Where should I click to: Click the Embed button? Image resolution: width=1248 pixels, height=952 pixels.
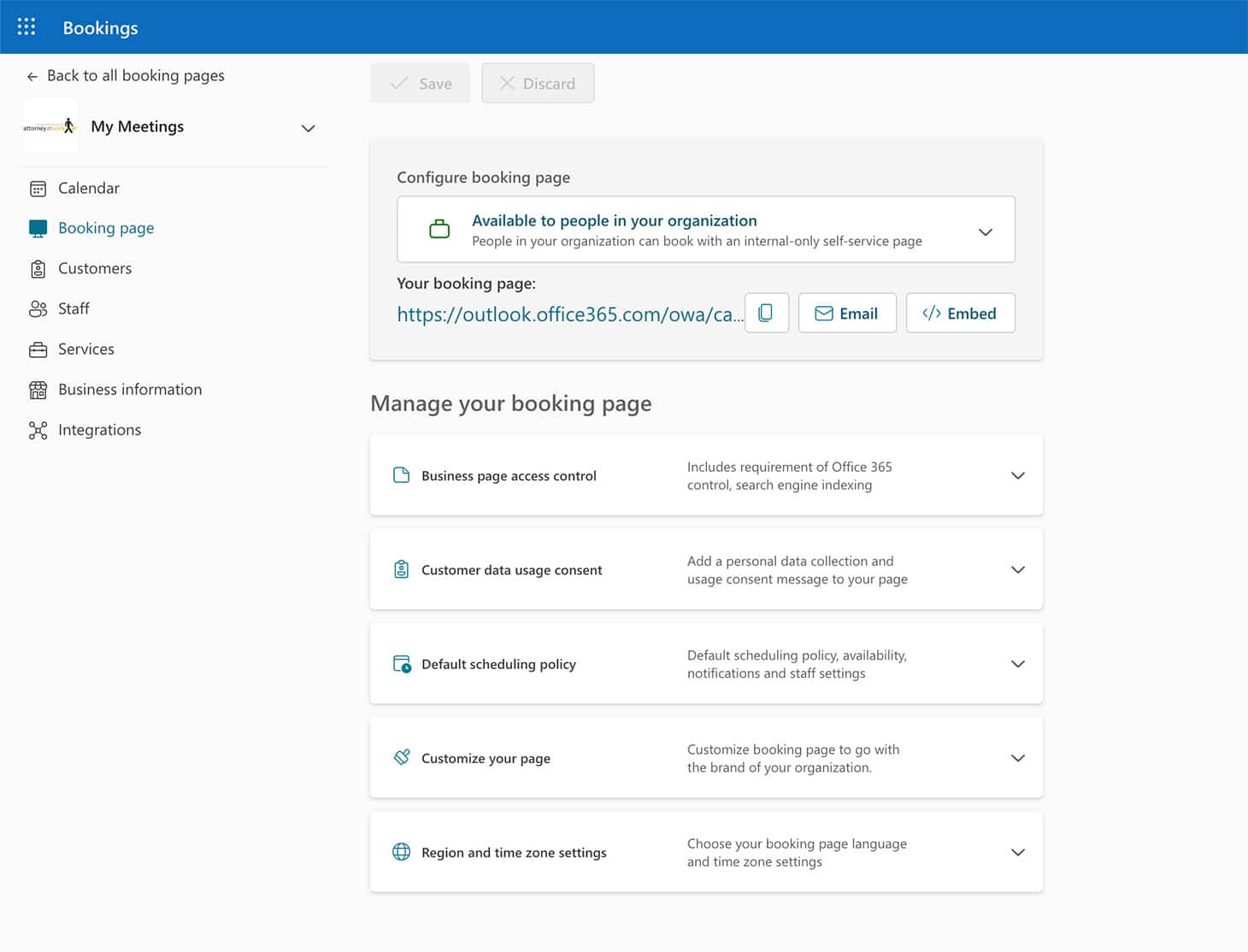coord(960,313)
